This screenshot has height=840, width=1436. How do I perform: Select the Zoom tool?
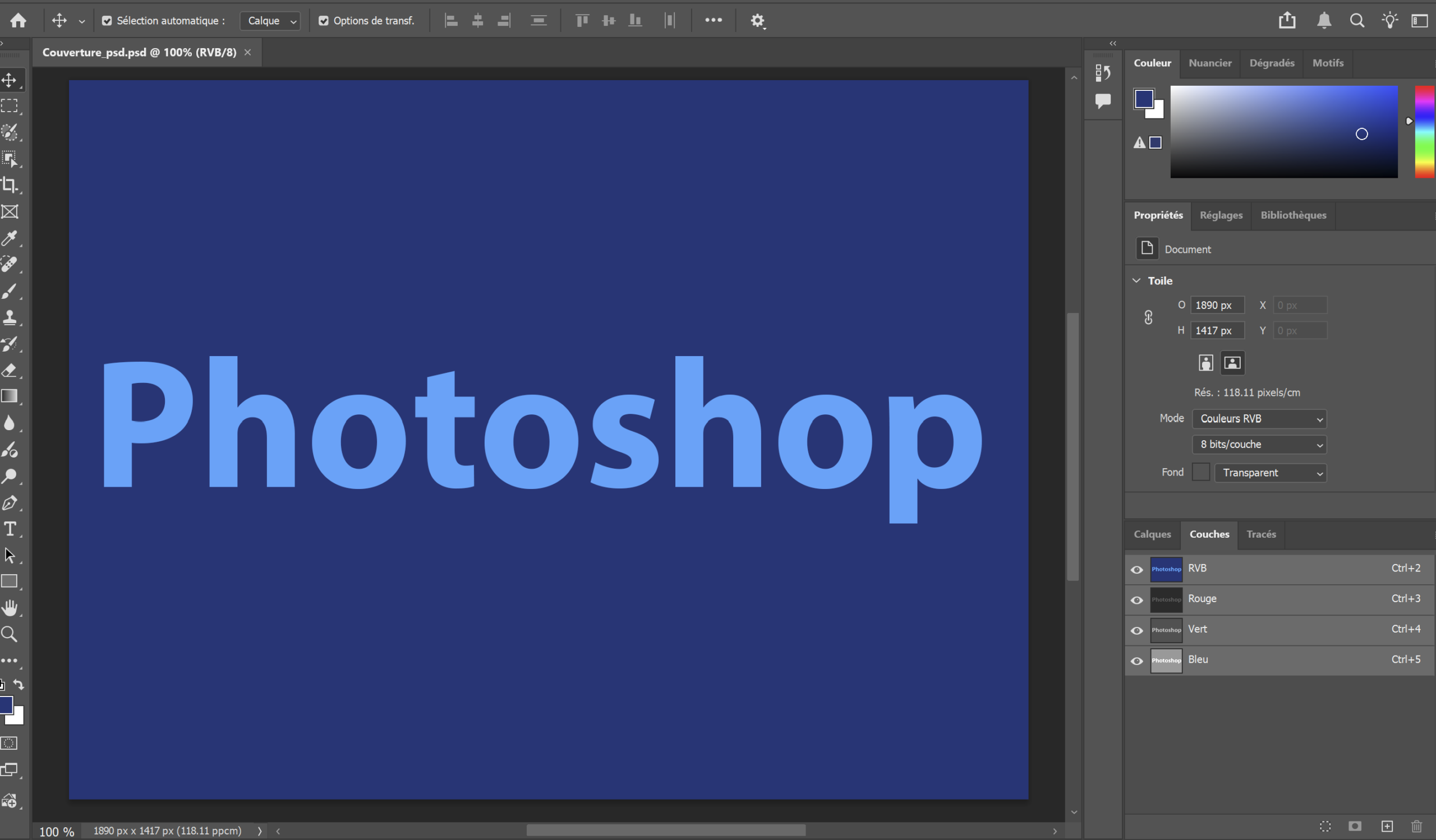coord(9,634)
